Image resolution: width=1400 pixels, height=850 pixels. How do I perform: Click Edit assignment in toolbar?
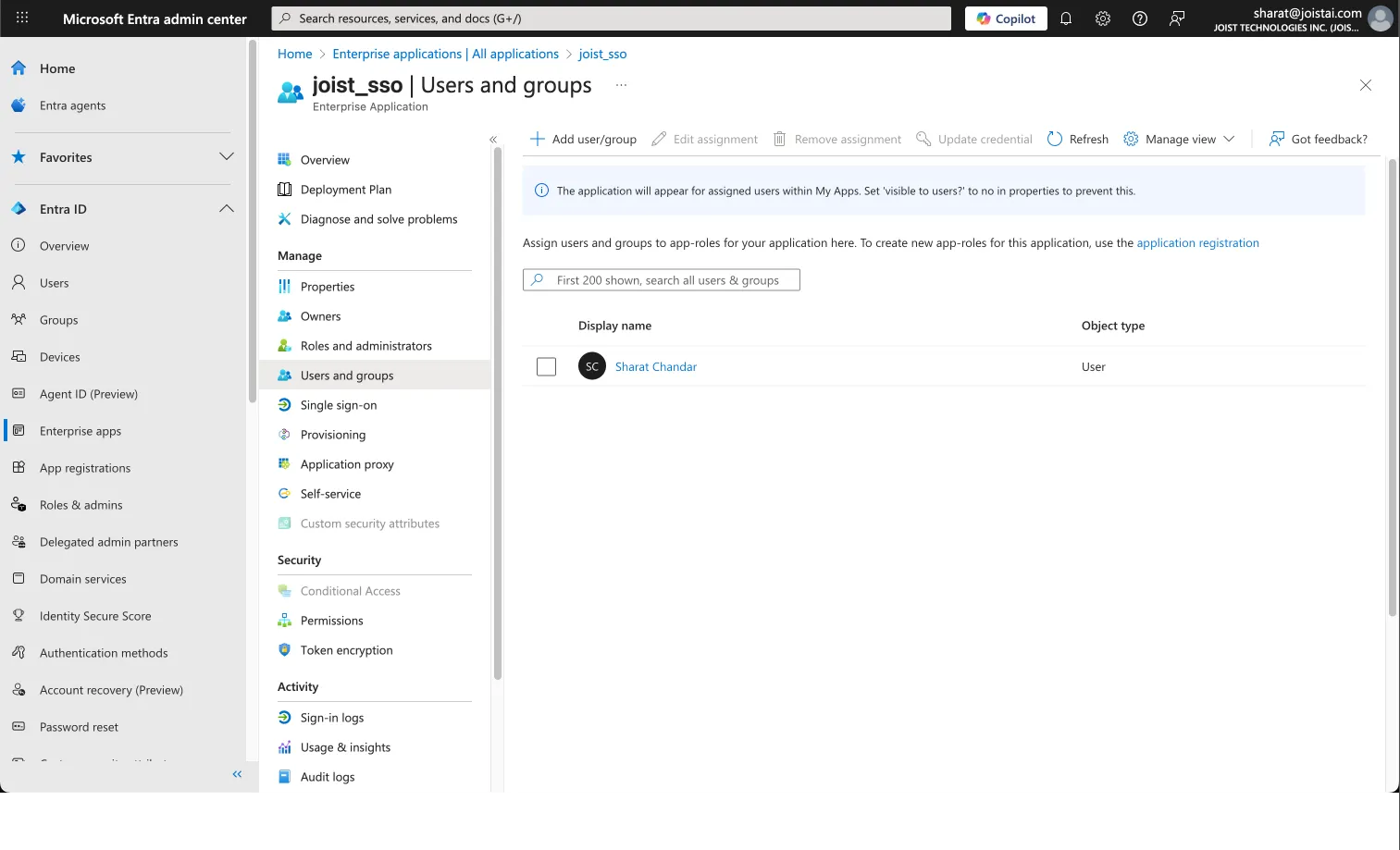pos(705,139)
